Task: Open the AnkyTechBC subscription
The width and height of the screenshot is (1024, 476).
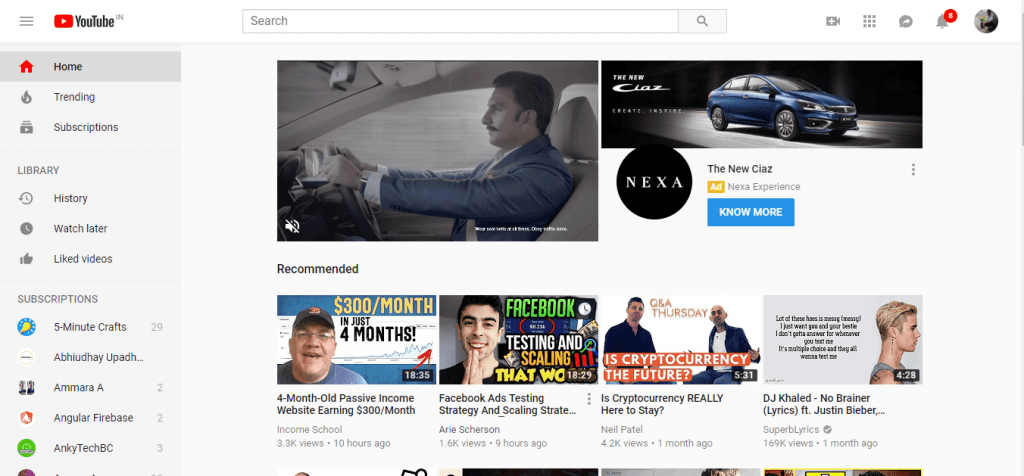Action: tap(90, 448)
